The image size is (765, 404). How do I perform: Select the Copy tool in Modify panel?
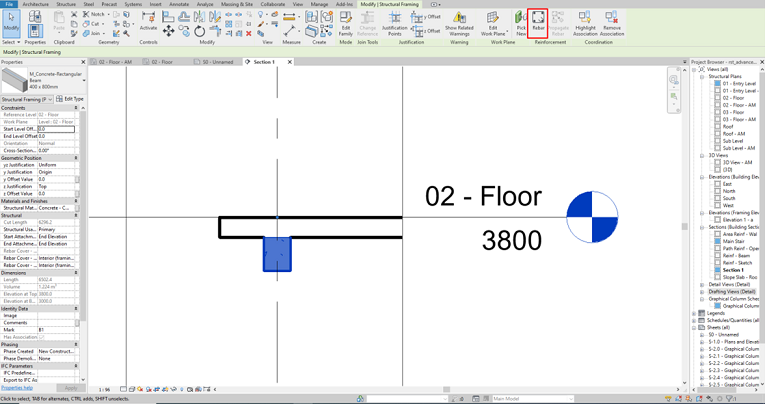coord(184,31)
